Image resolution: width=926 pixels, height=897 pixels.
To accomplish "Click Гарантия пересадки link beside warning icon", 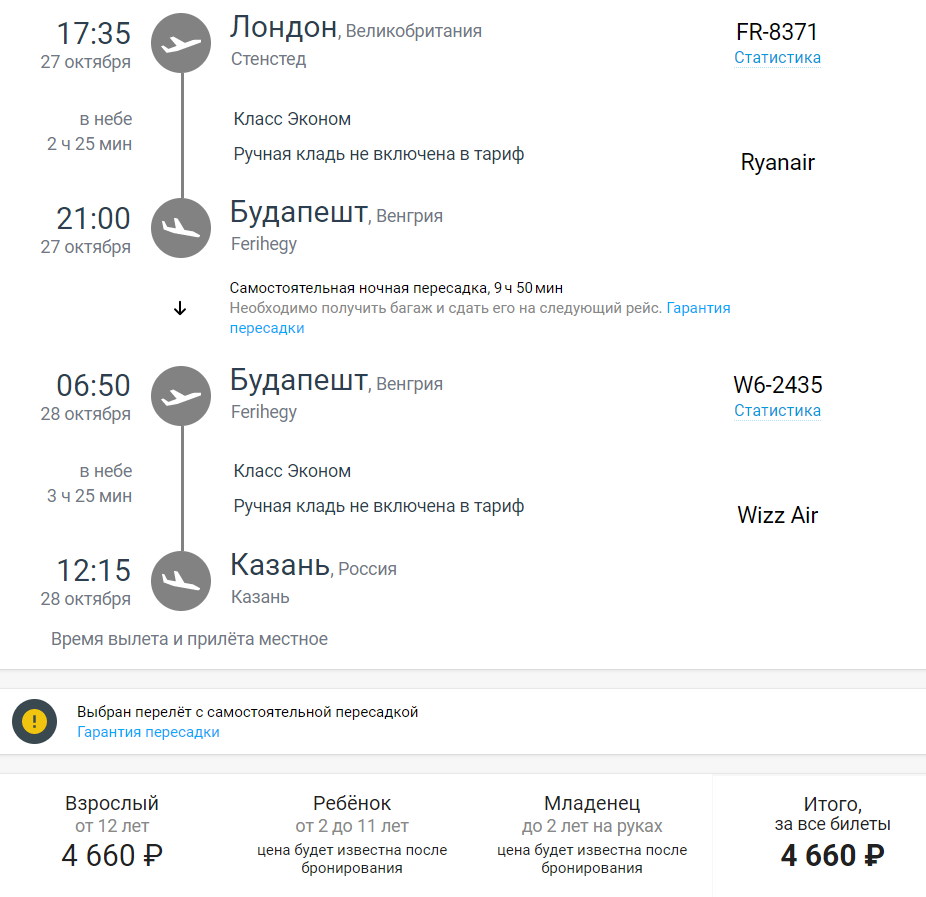I will 148,732.
